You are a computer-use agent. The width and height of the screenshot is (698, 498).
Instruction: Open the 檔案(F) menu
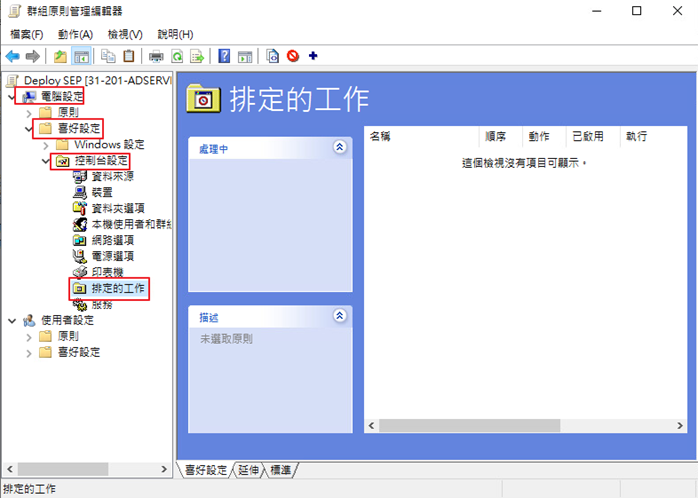point(26,34)
